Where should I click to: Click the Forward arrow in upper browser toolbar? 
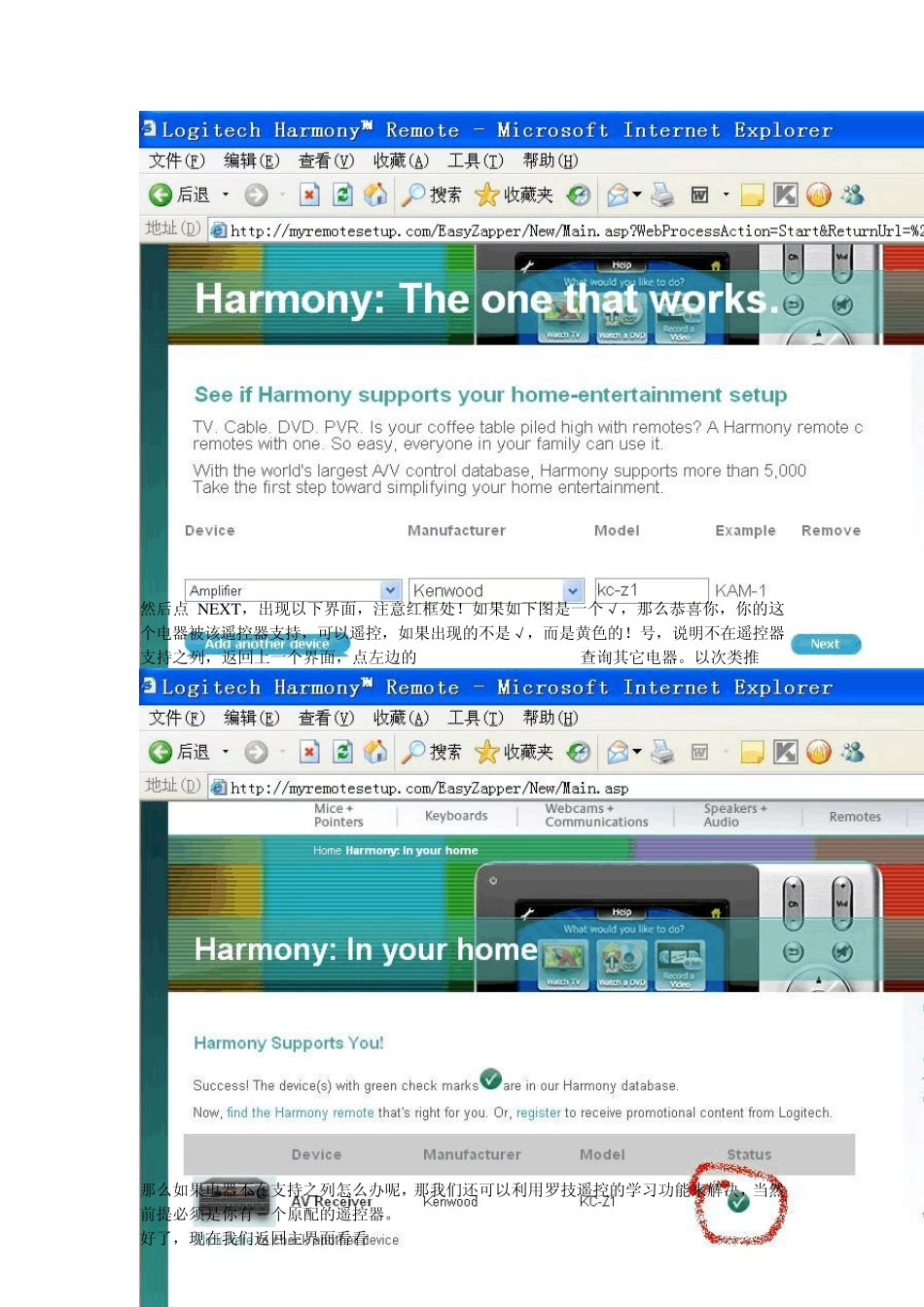[x=256, y=195]
